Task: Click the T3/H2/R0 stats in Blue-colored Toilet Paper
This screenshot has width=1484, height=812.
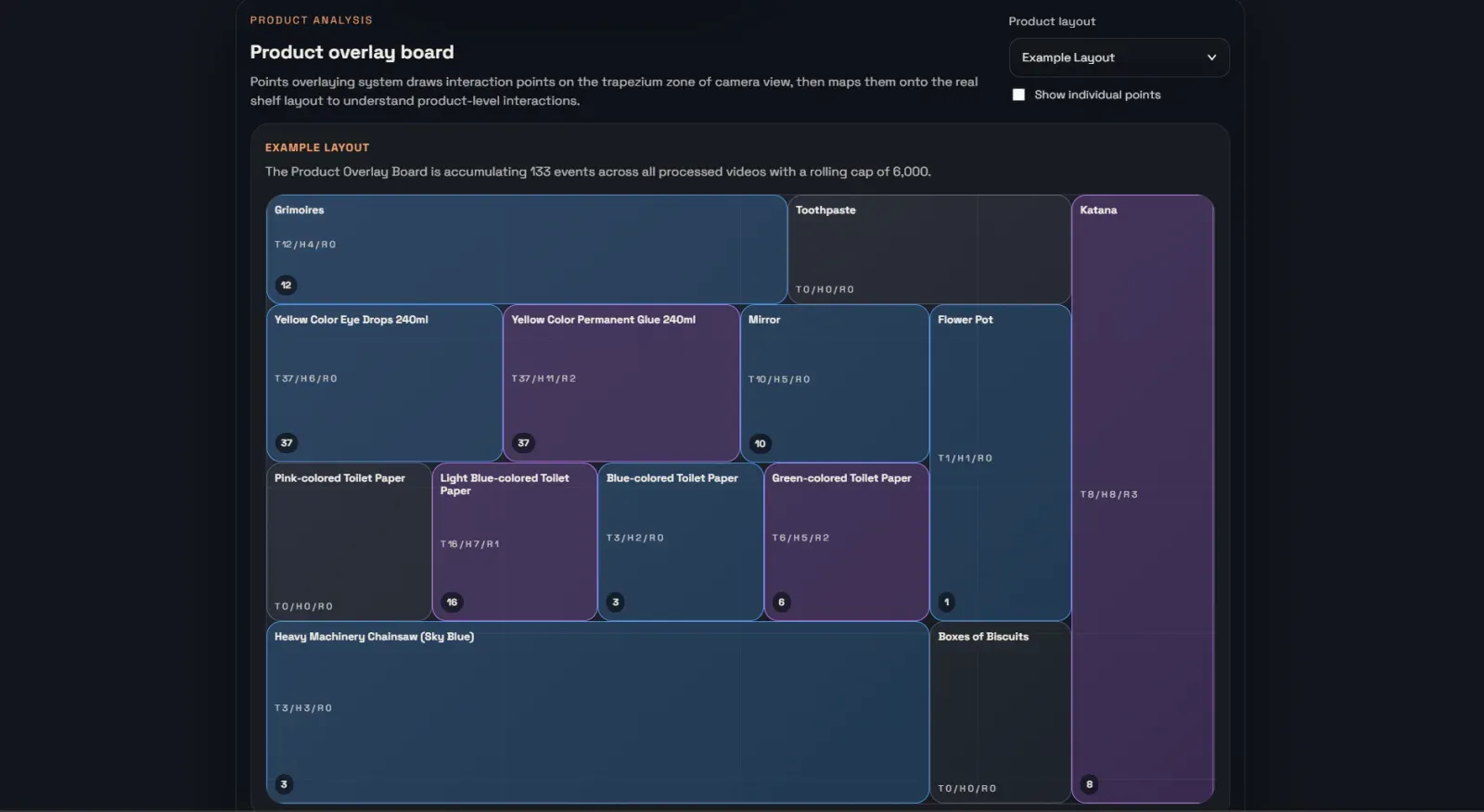Action: click(x=635, y=539)
